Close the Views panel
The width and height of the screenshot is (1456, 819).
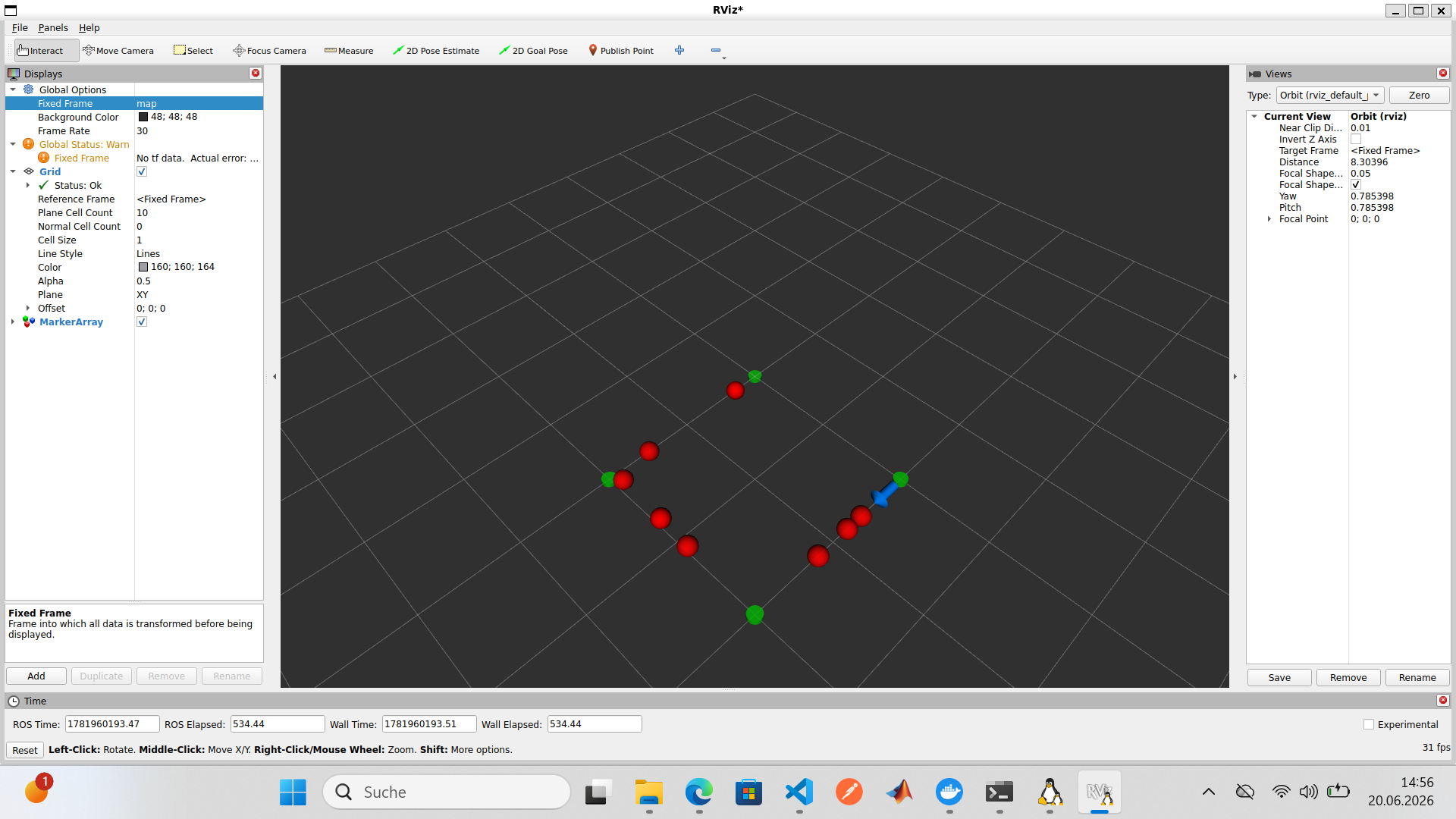pyautogui.click(x=1443, y=74)
